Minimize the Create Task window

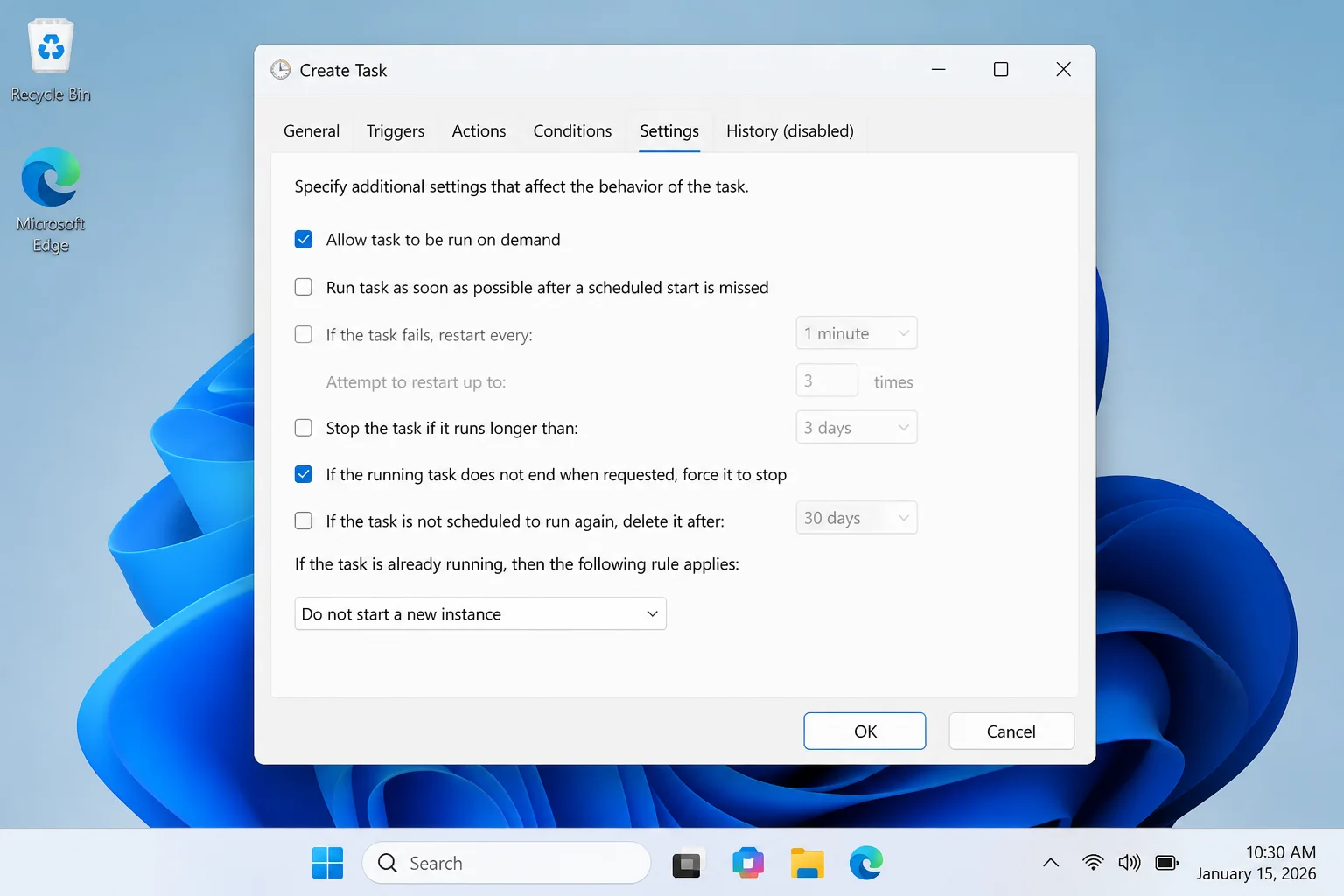pyautogui.click(x=939, y=69)
